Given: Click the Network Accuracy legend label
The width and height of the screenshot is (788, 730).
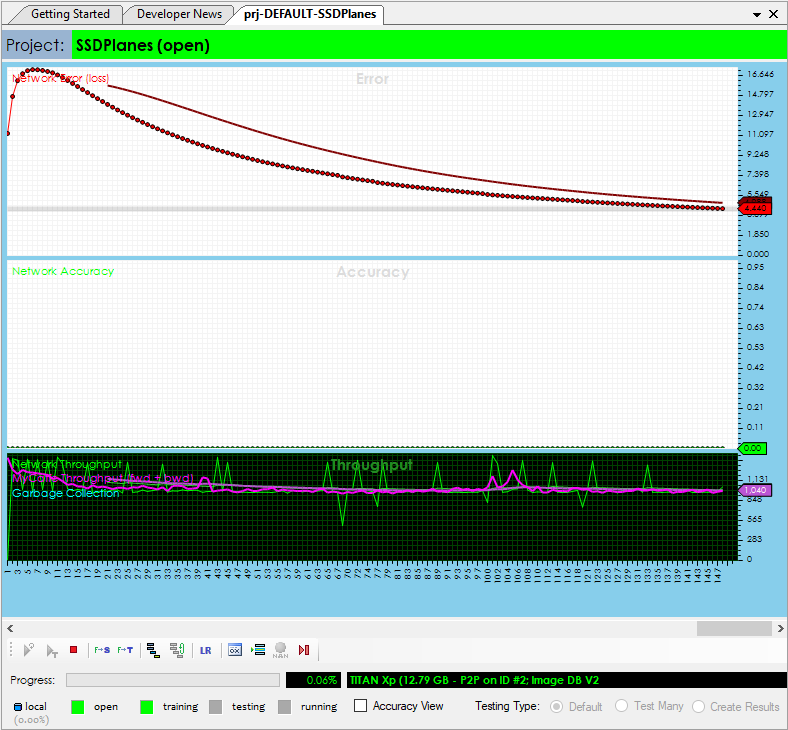Looking at the screenshot, I should tap(63, 271).
